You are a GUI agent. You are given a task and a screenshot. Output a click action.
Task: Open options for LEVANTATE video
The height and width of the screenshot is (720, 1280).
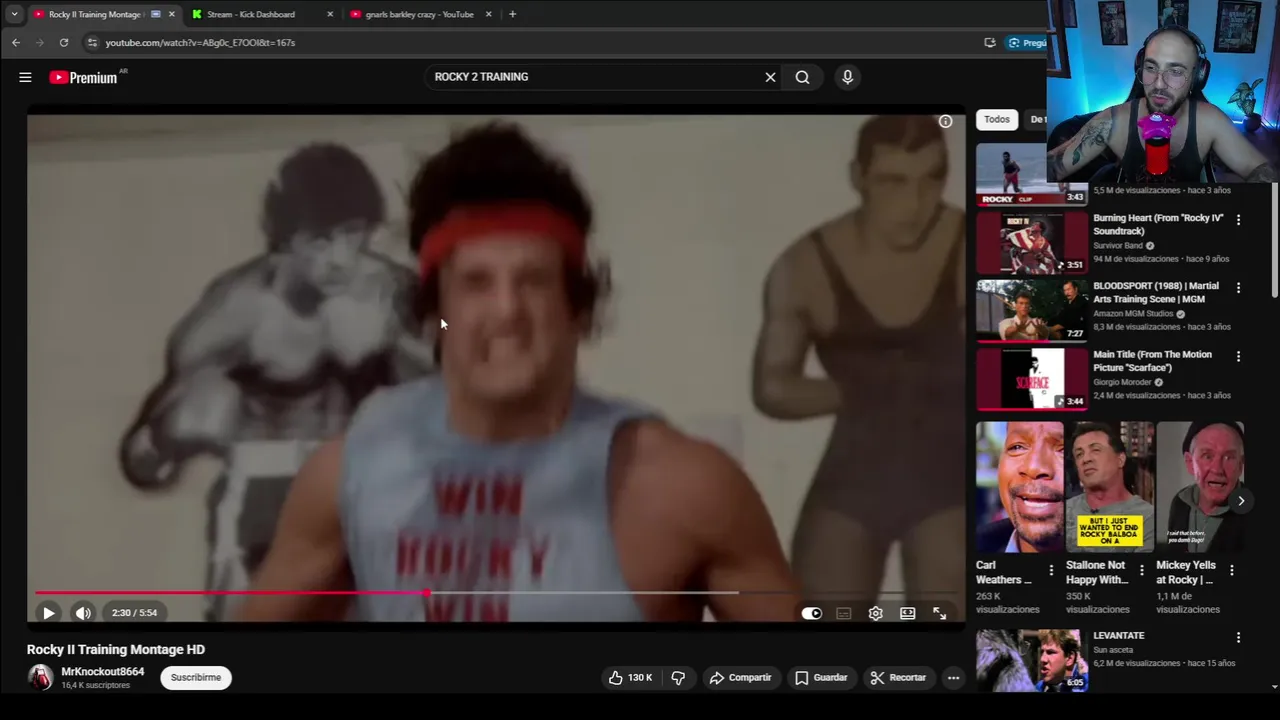[1238, 638]
